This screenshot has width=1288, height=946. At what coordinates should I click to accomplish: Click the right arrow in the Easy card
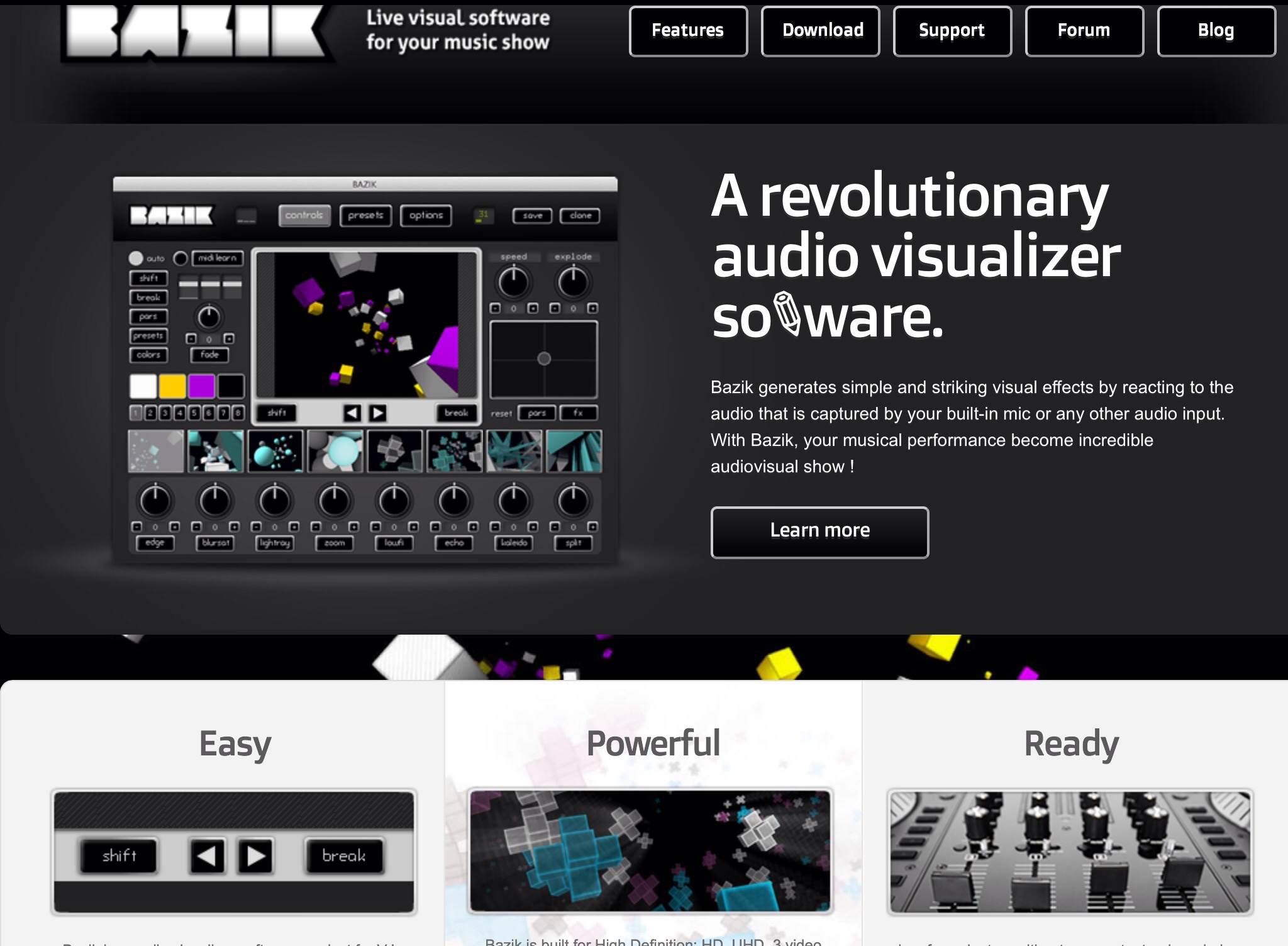(x=255, y=856)
